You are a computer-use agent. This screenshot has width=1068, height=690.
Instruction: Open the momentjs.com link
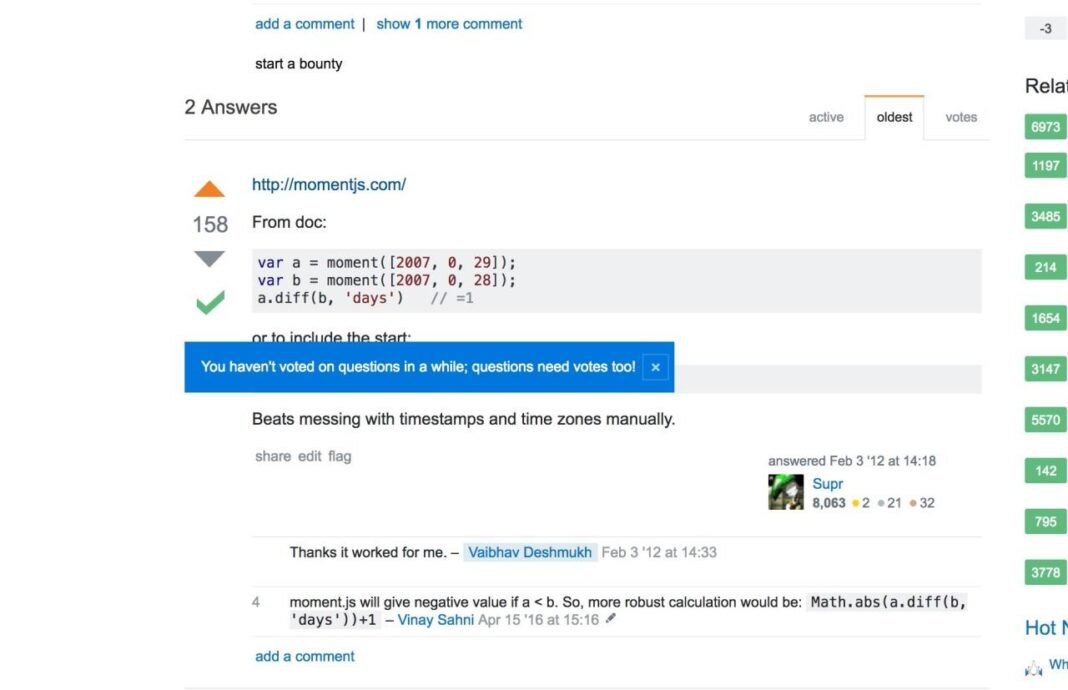(x=328, y=184)
